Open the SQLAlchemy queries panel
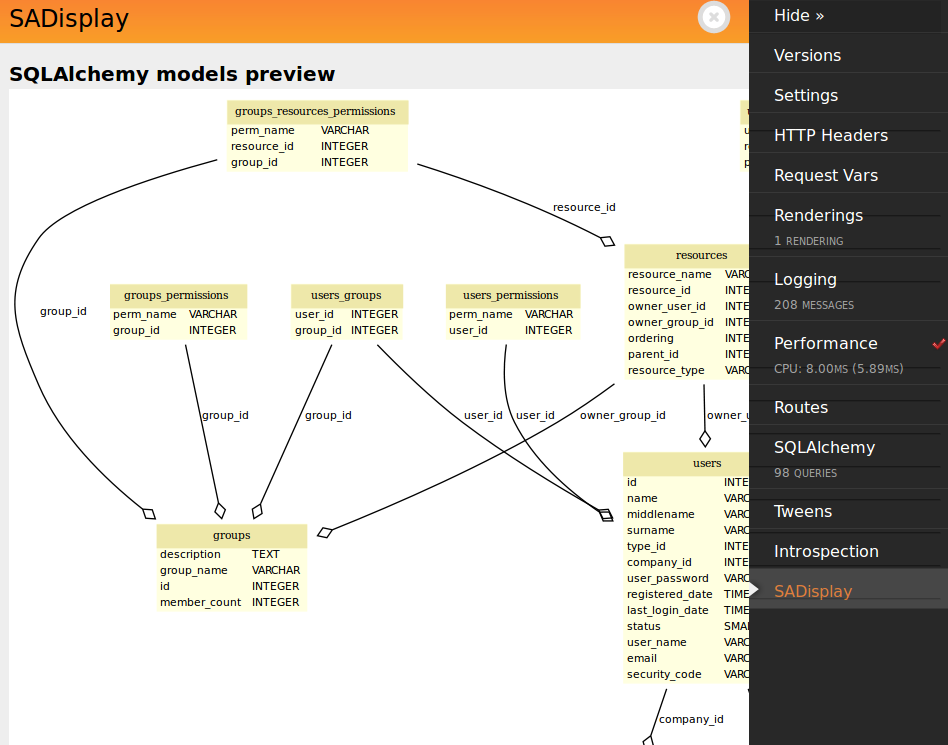 pyautogui.click(x=824, y=448)
